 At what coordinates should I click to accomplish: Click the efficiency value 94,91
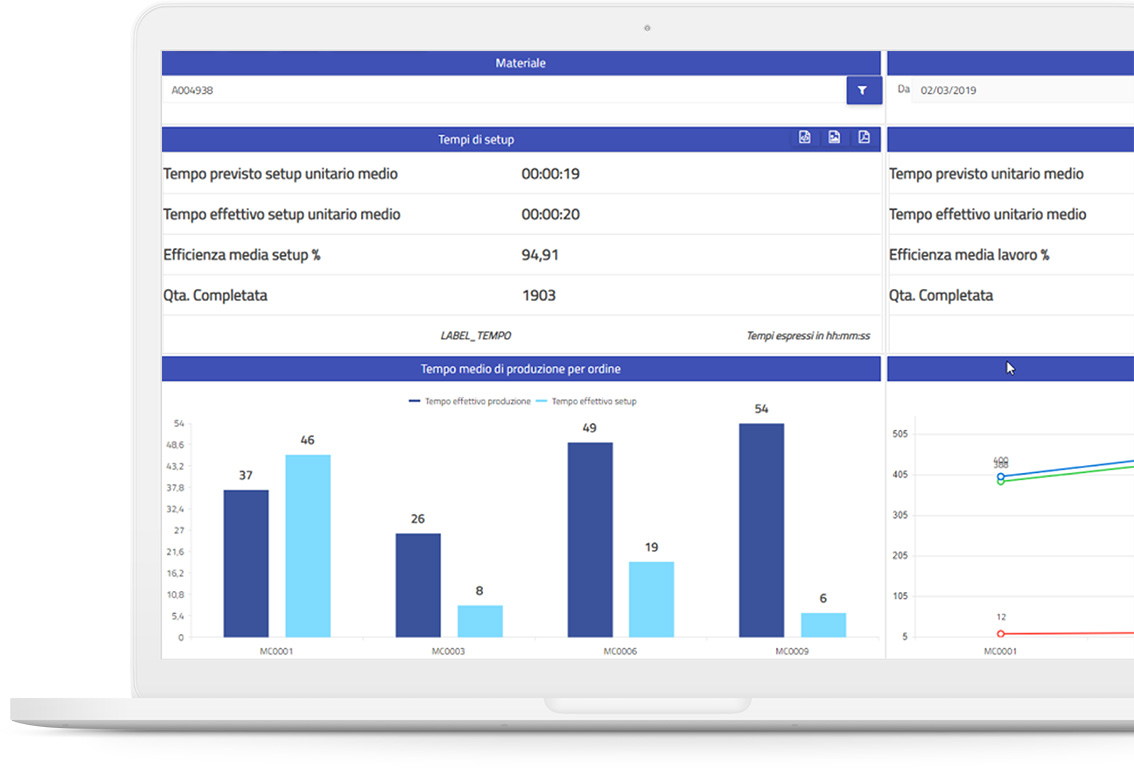(540, 255)
